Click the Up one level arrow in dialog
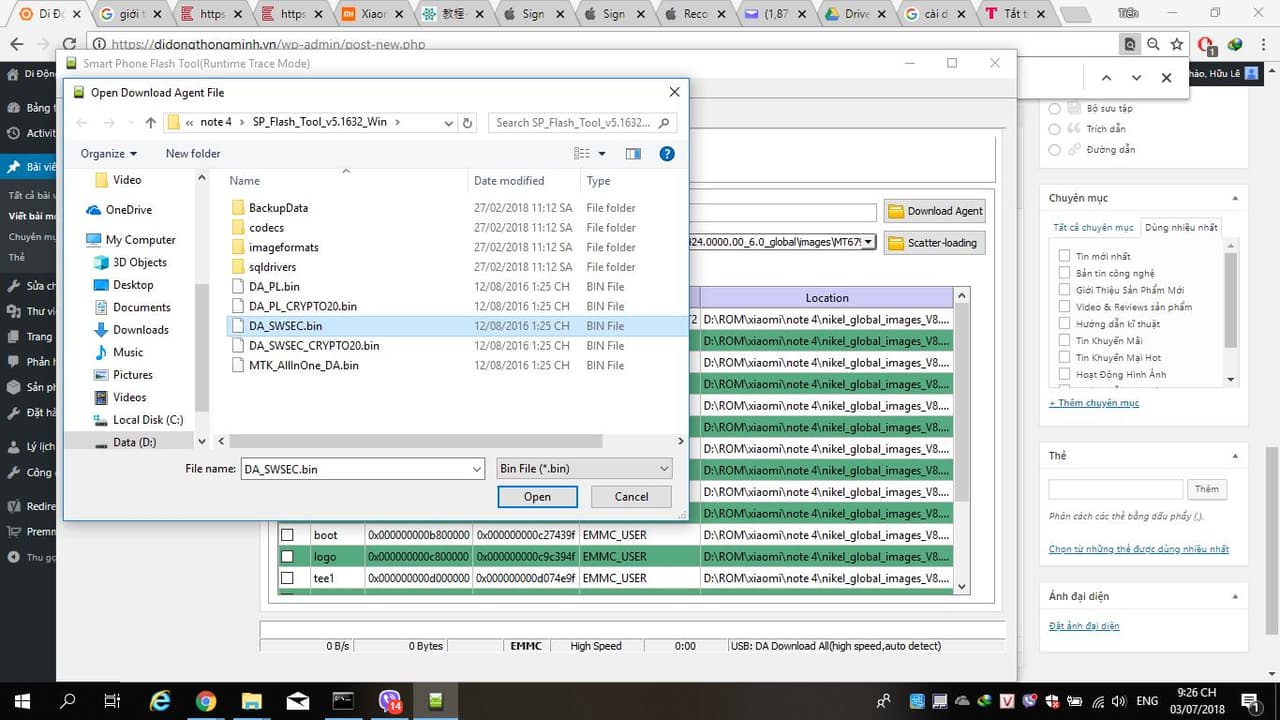Screen dimensions: 1280x720 (x=151, y=122)
